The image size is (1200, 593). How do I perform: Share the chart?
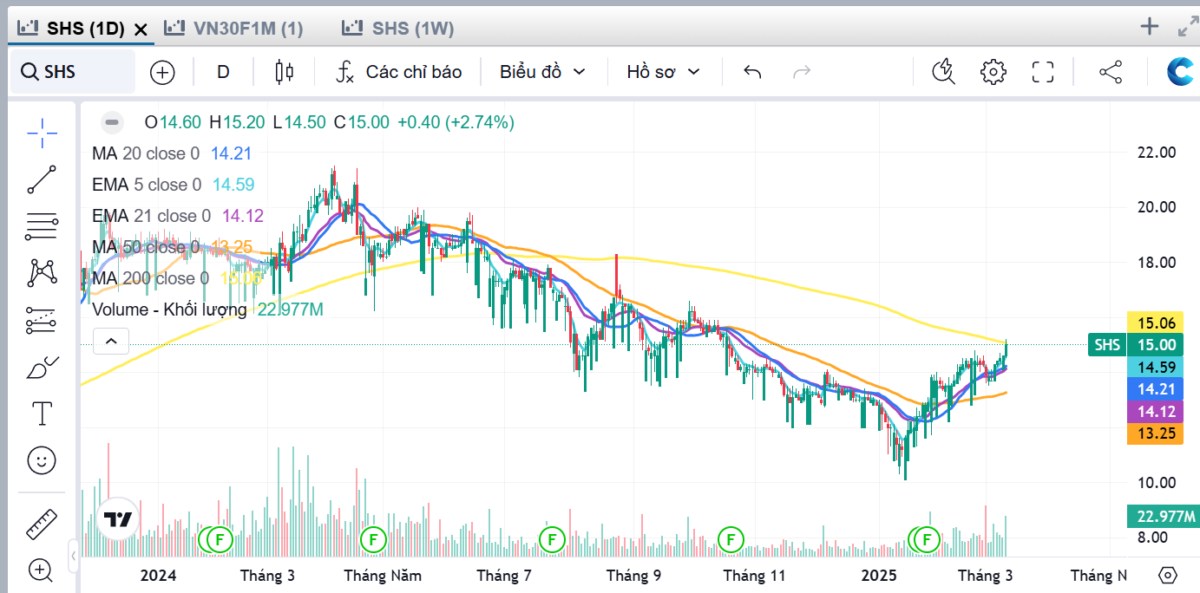click(1110, 72)
